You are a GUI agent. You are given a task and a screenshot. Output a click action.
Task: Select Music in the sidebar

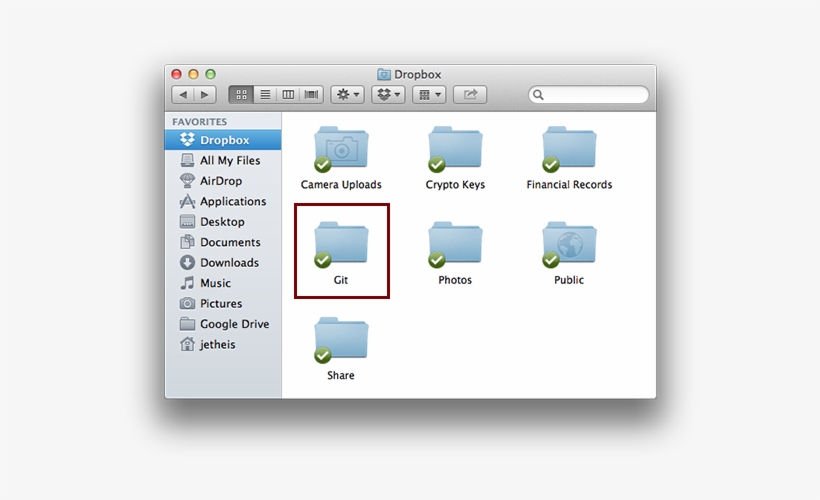click(x=223, y=283)
